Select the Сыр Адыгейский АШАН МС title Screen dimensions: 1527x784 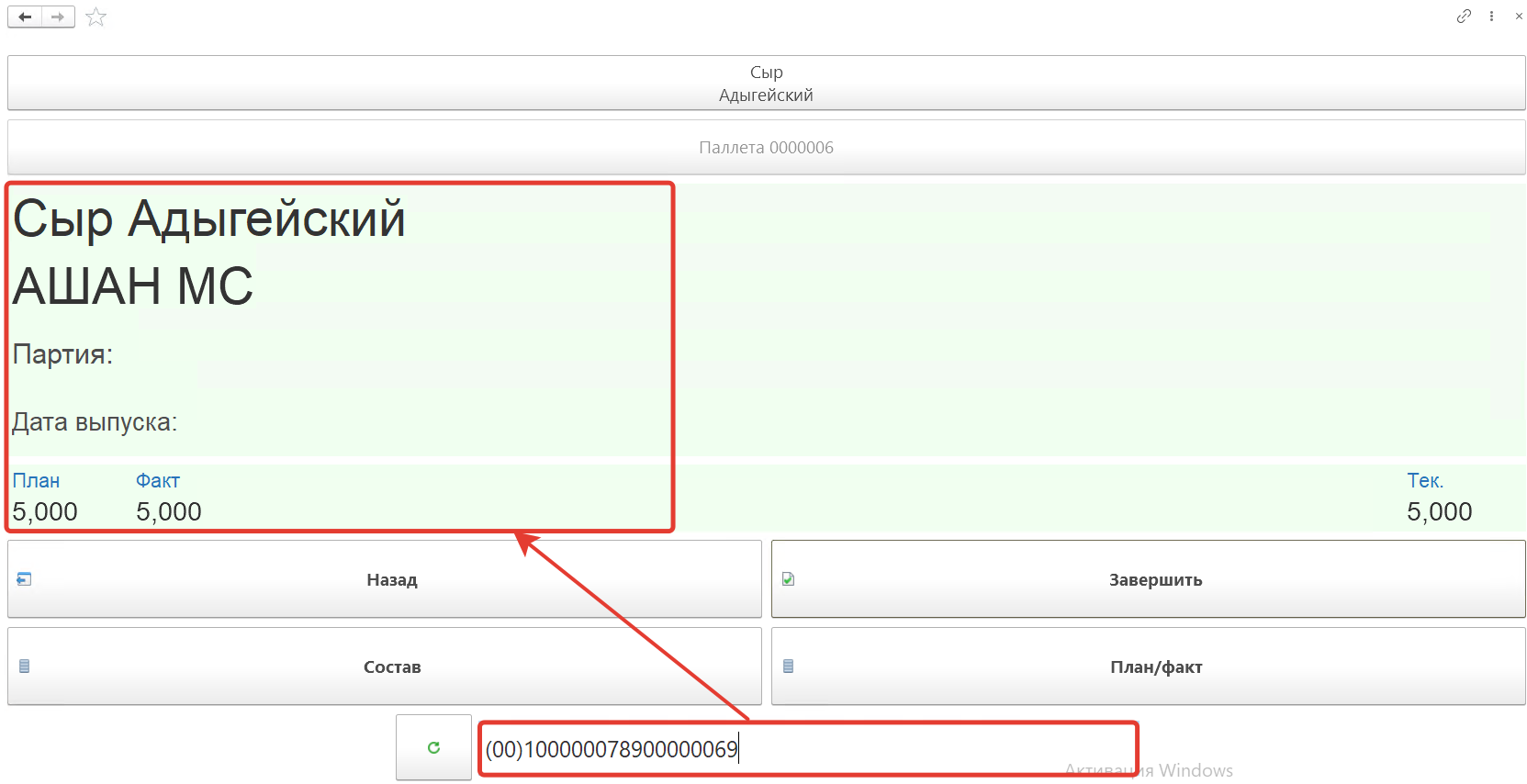pos(209,252)
